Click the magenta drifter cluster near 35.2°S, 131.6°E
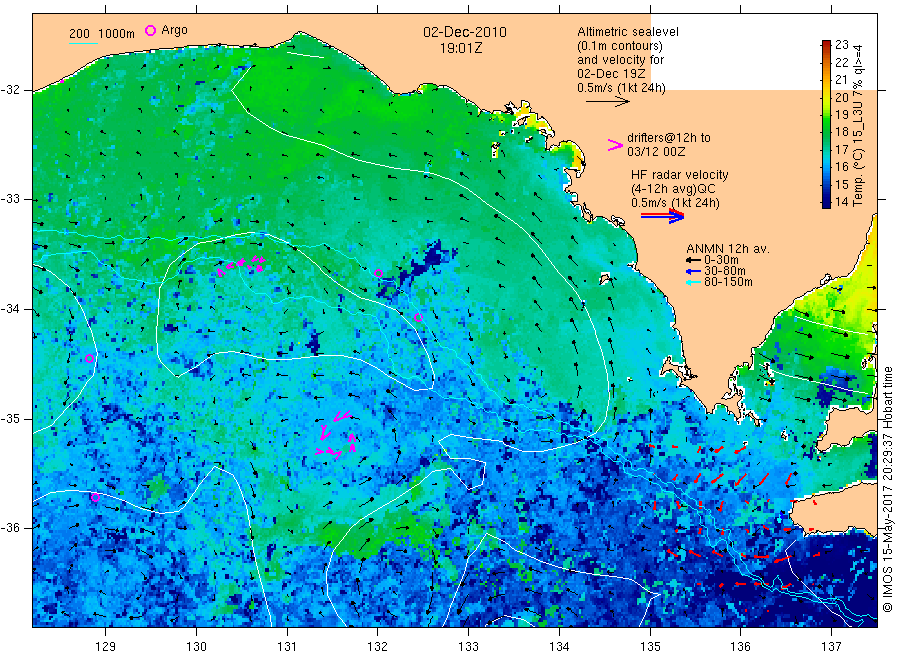900x660 pixels. click(x=337, y=435)
